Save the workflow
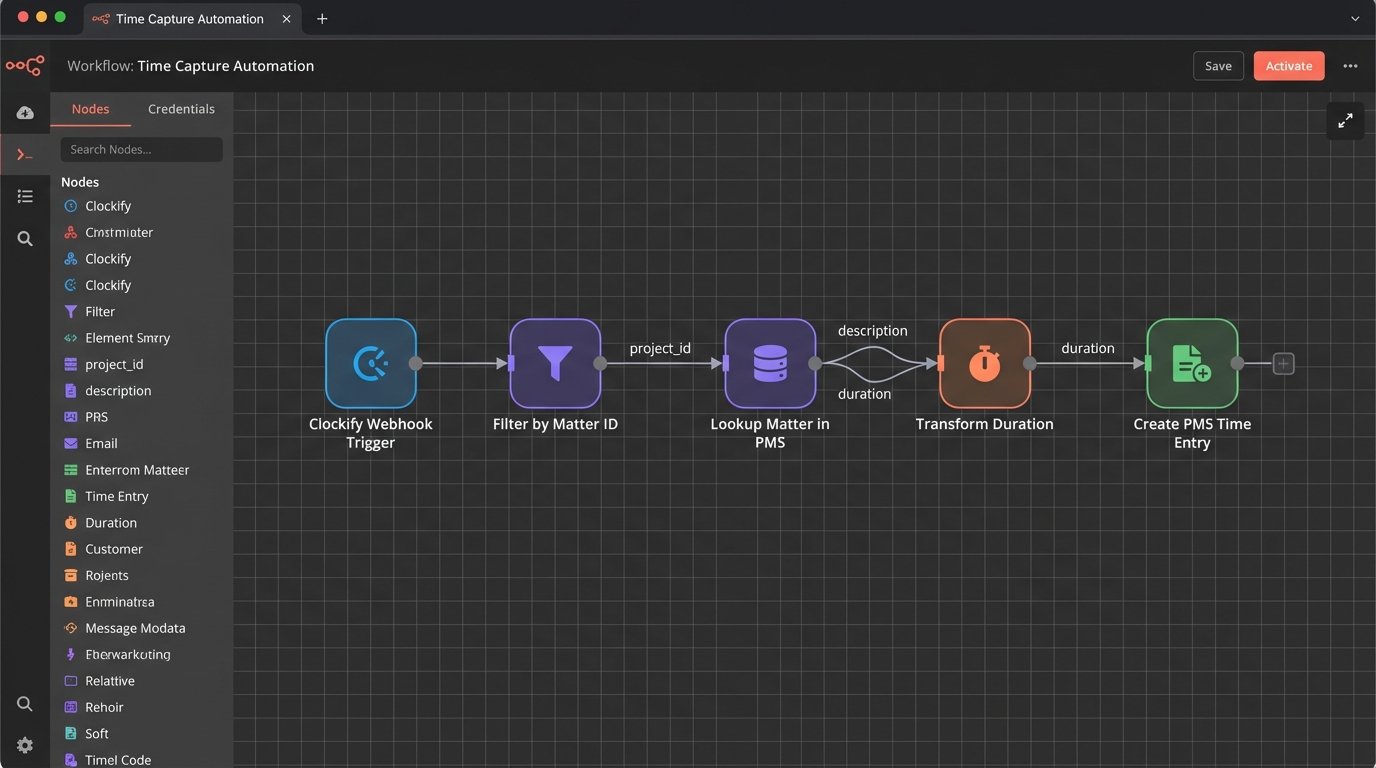 click(x=1218, y=65)
